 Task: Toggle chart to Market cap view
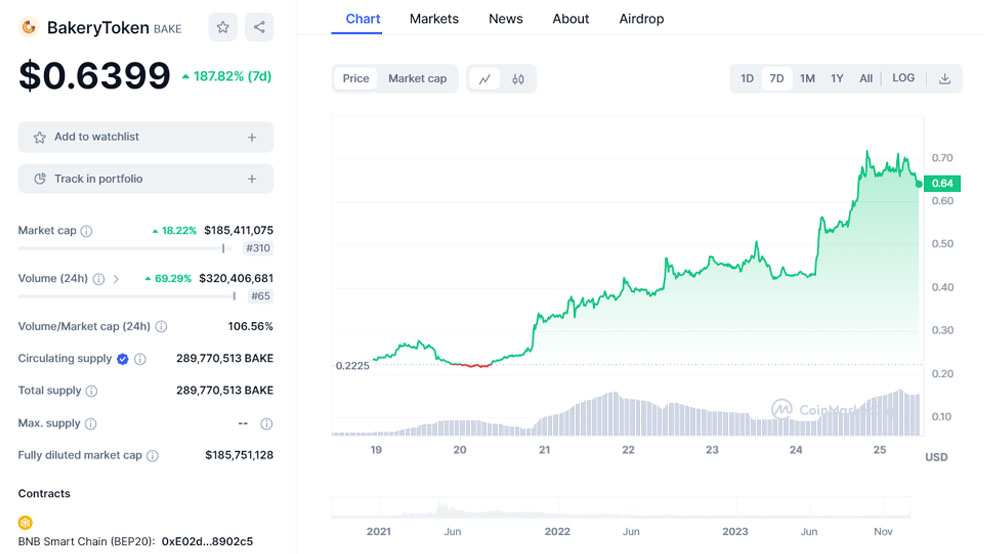(417, 79)
